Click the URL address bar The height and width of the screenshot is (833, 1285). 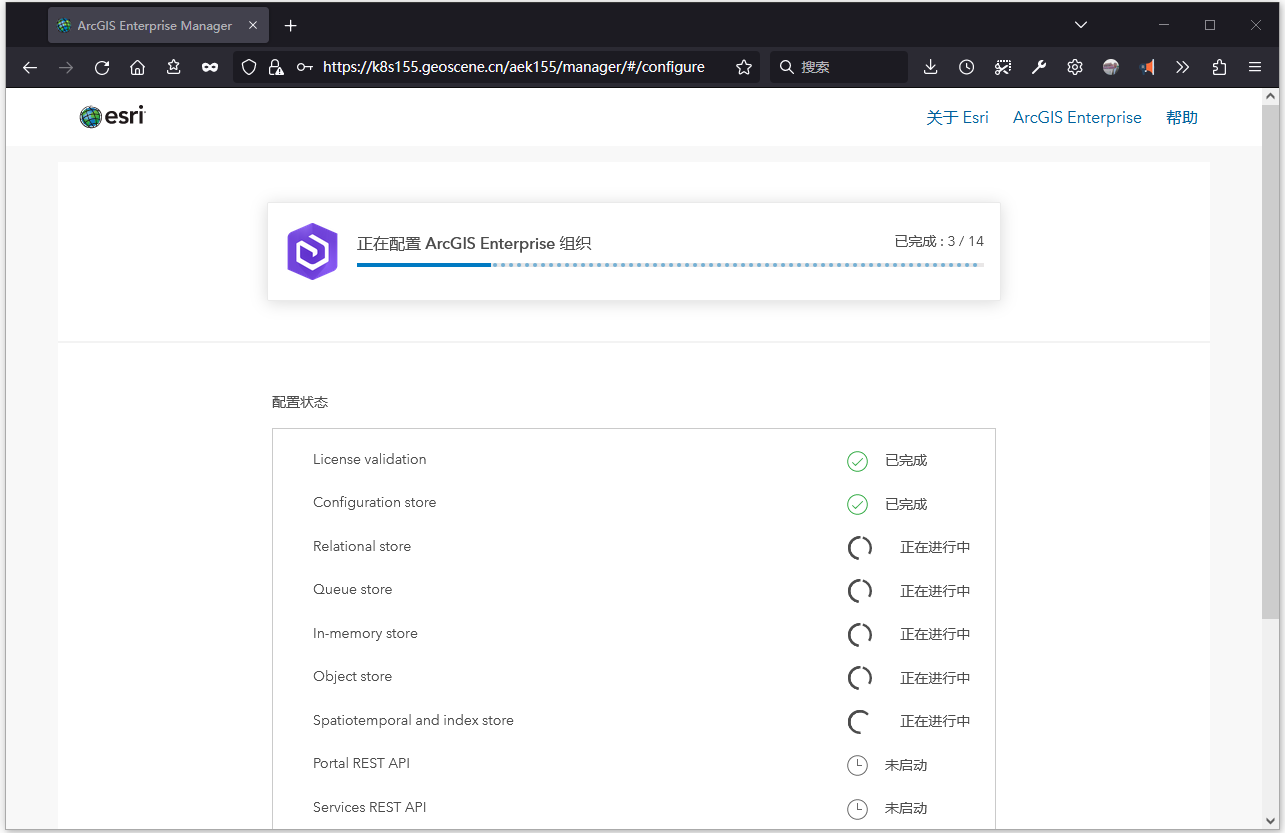(x=513, y=67)
